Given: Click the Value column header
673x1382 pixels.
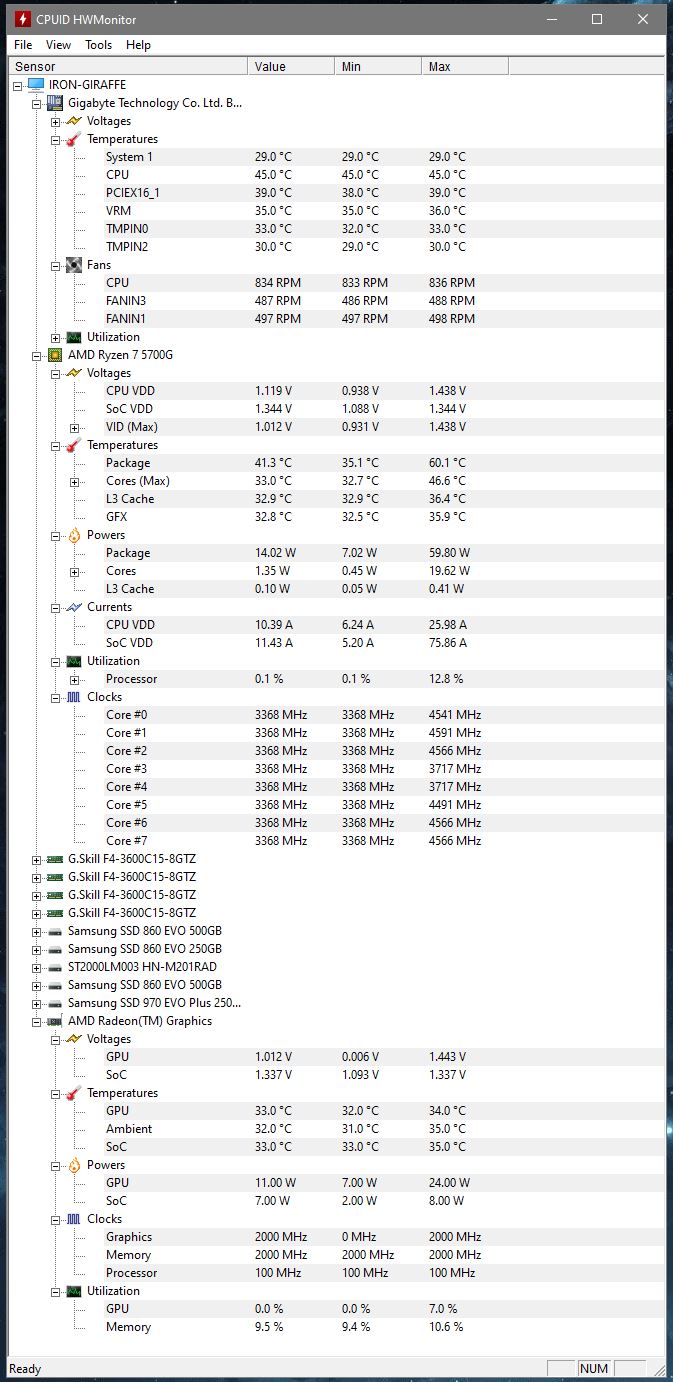Looking at the screenshot, I should click(x=291, y=67).
